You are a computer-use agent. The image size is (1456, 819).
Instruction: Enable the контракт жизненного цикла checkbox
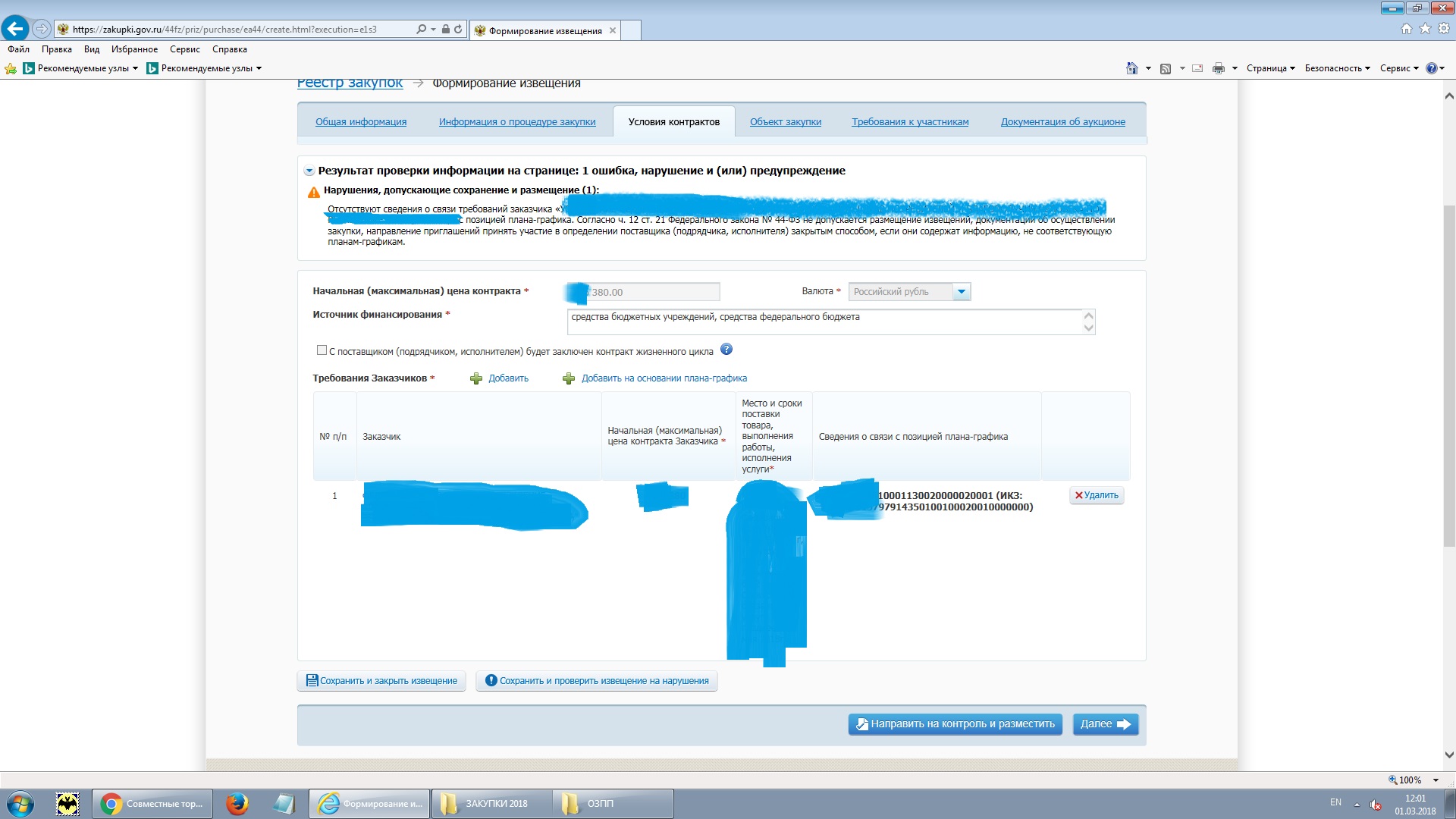coord(322,350)
